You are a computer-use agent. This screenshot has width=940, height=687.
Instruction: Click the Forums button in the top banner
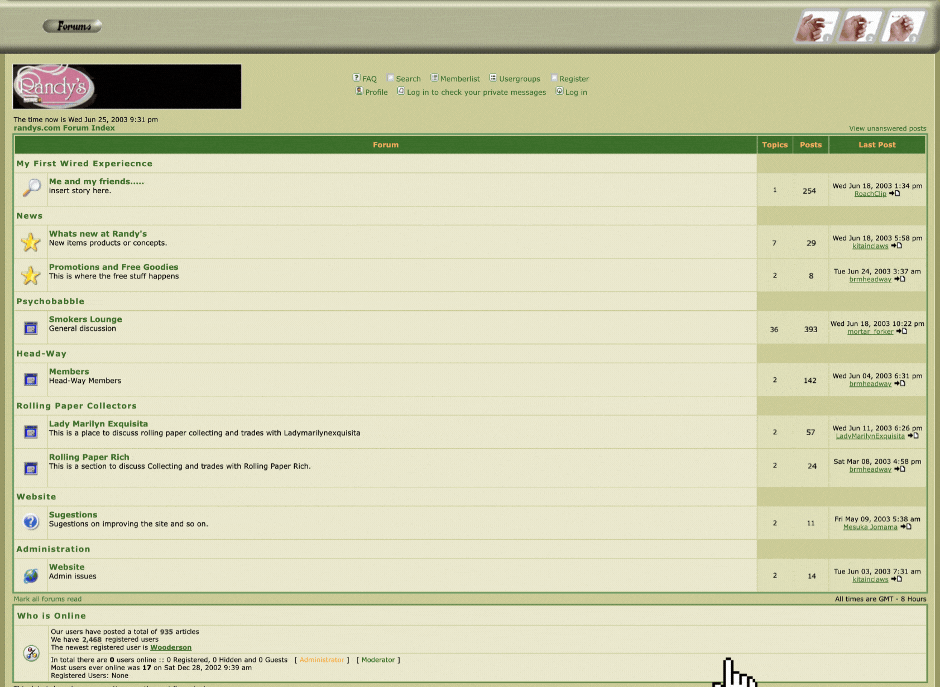72,26
